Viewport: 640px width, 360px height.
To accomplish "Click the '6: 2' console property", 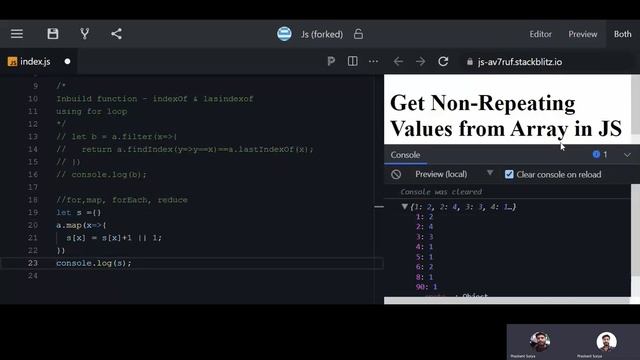I will pos(424,267).
